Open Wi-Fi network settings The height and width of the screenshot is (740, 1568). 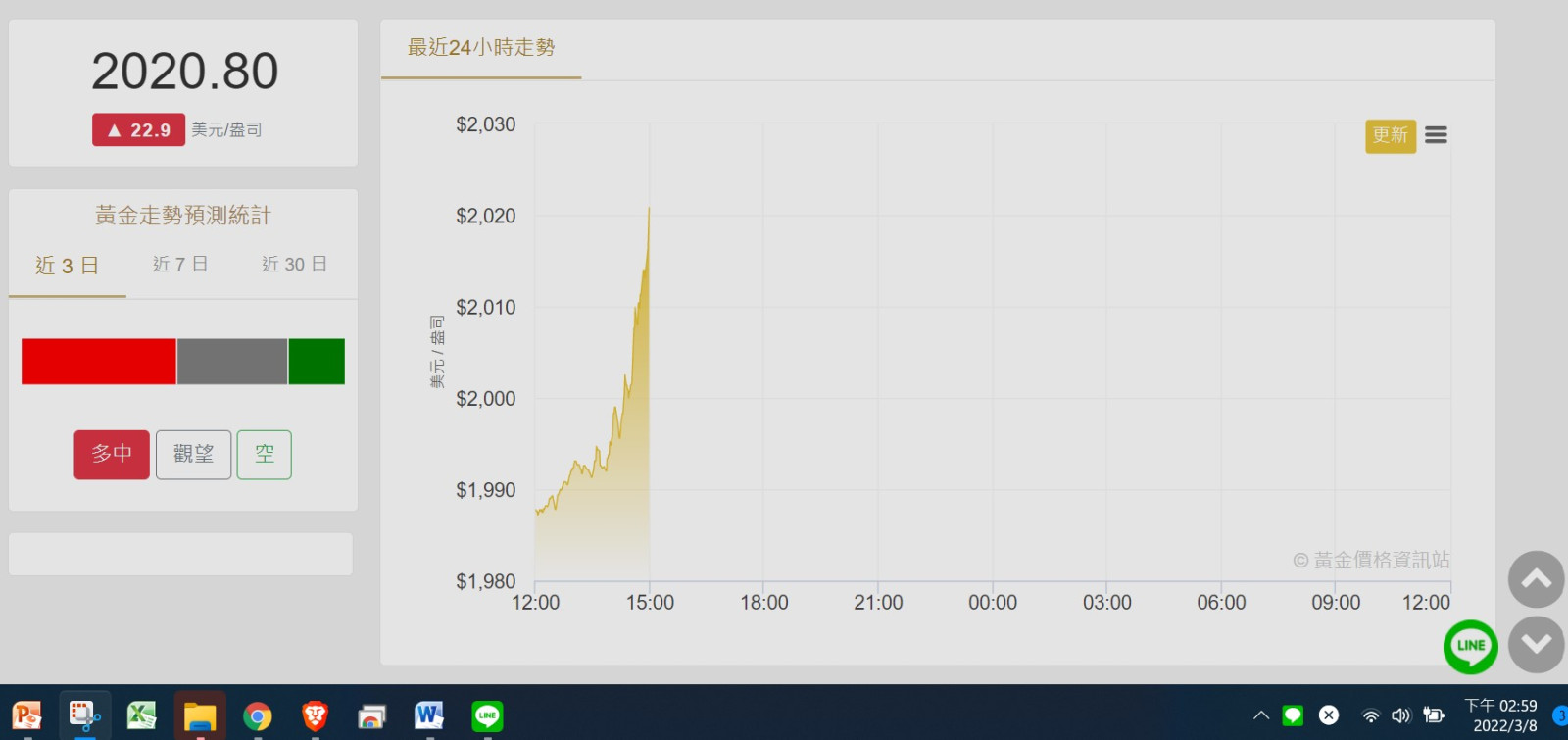pyautogui.click(x=1371, y=716)
